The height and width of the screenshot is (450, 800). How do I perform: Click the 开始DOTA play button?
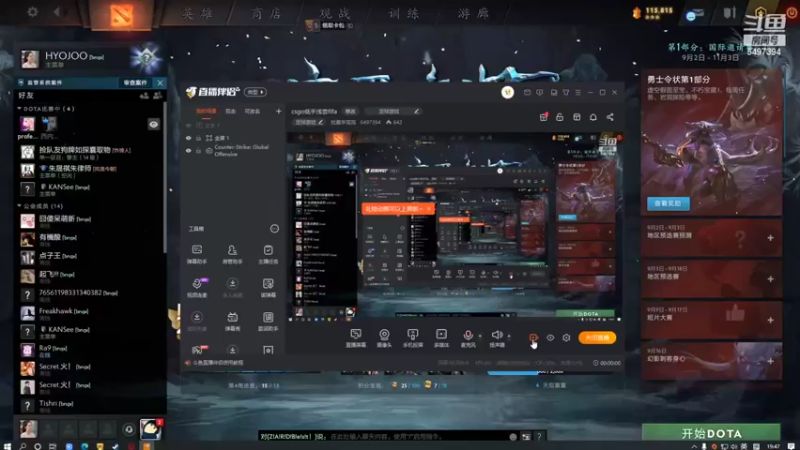click(x=711, y=433)
